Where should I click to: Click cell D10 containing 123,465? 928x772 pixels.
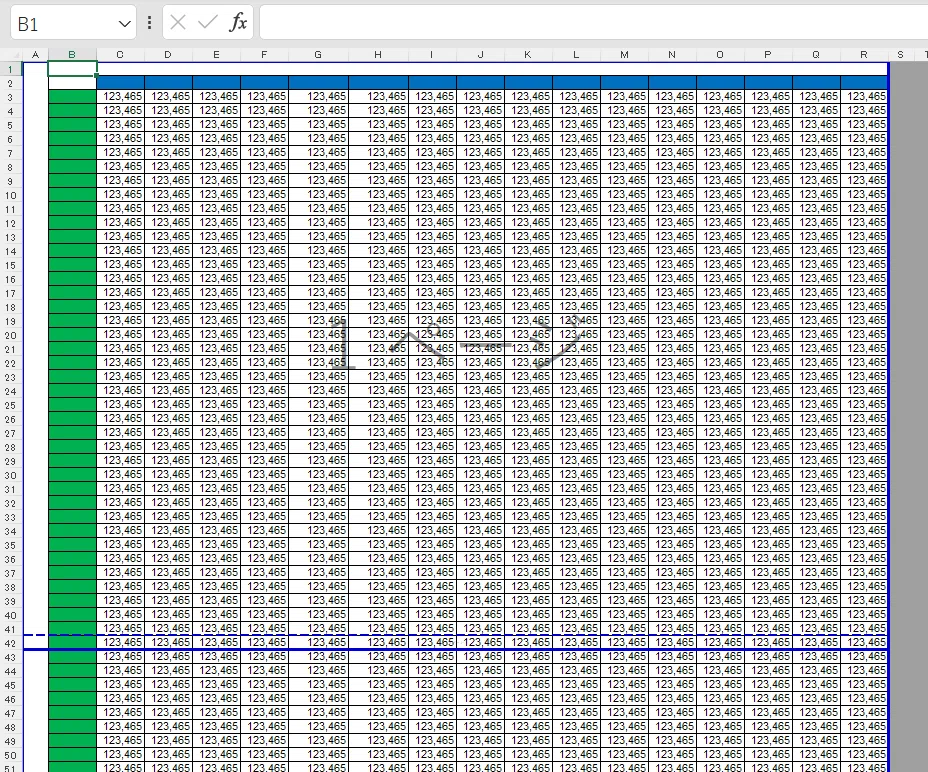coord(168,194)
